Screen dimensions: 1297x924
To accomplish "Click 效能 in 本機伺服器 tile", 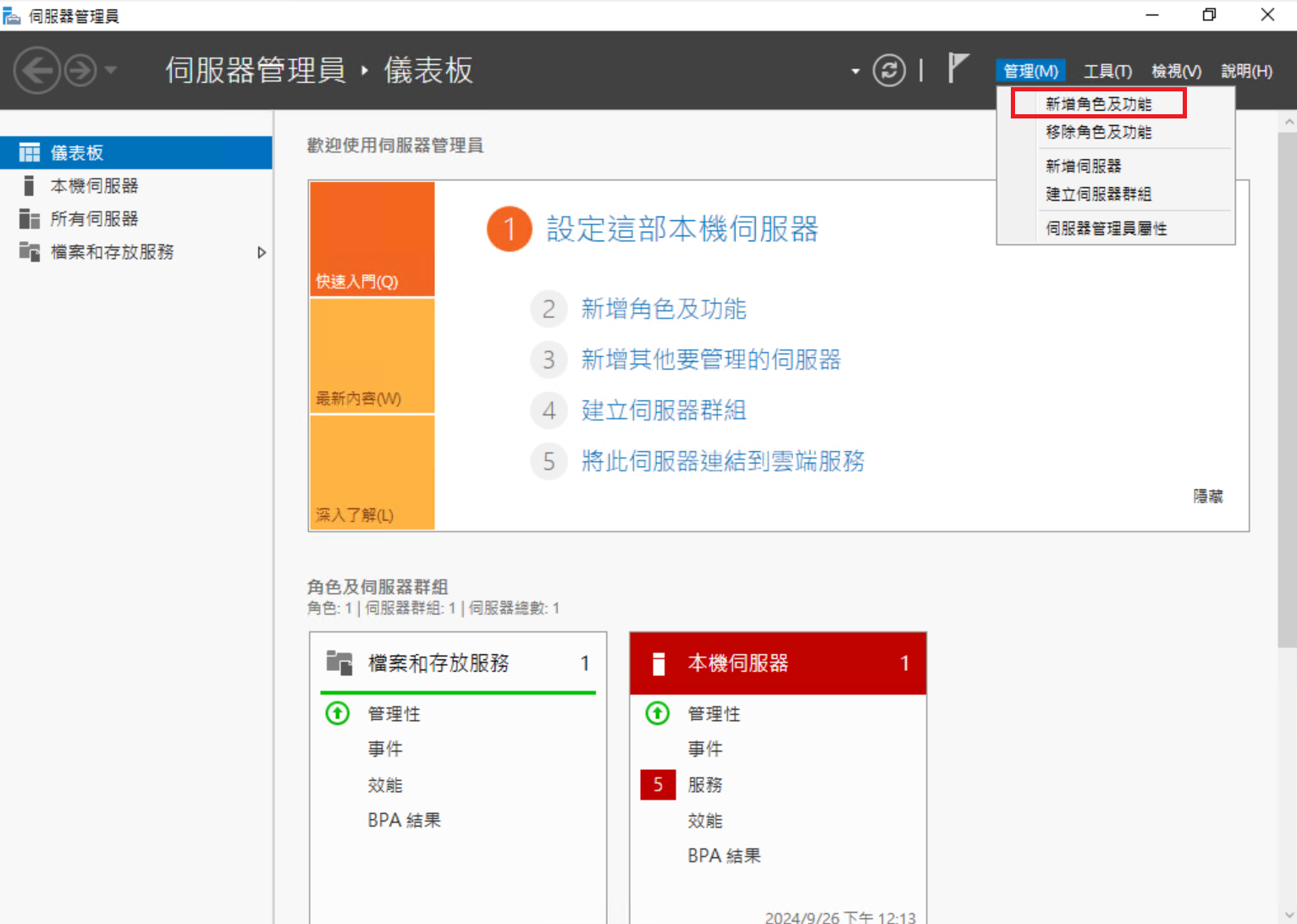I will (x=705, y=820).
